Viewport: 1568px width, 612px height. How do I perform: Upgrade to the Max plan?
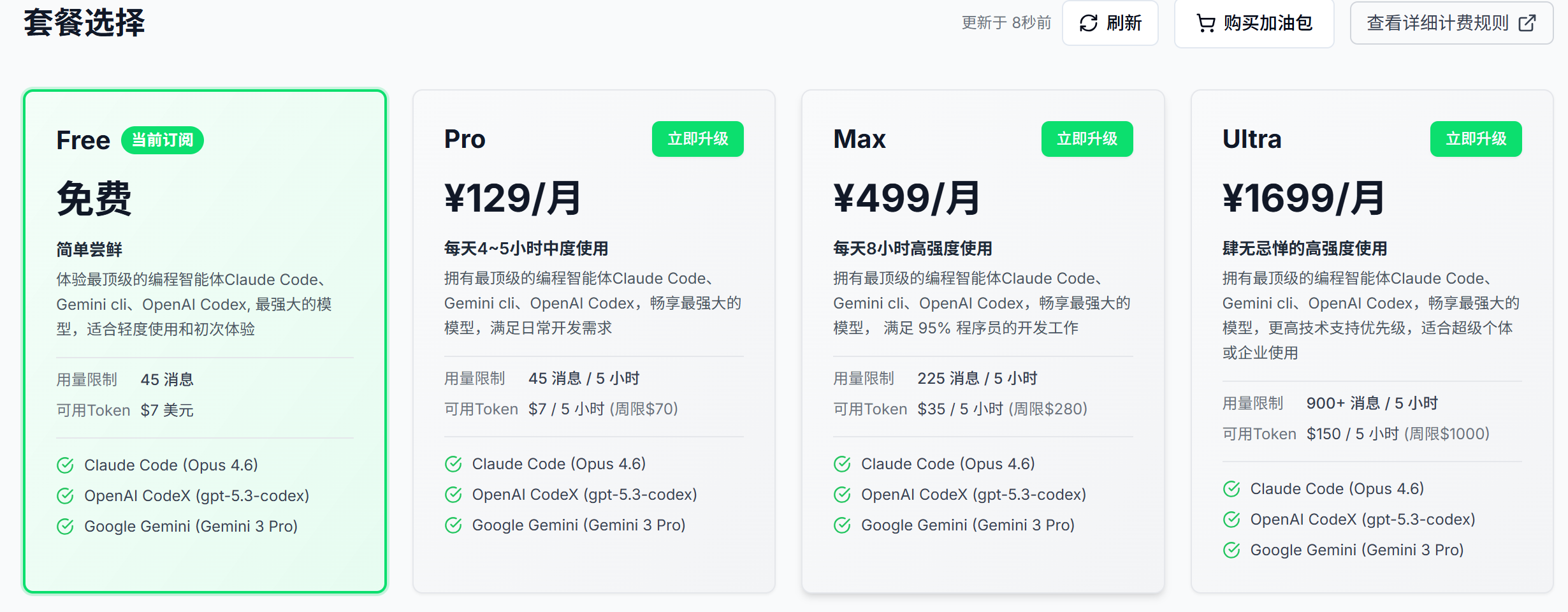point(1087,139)
